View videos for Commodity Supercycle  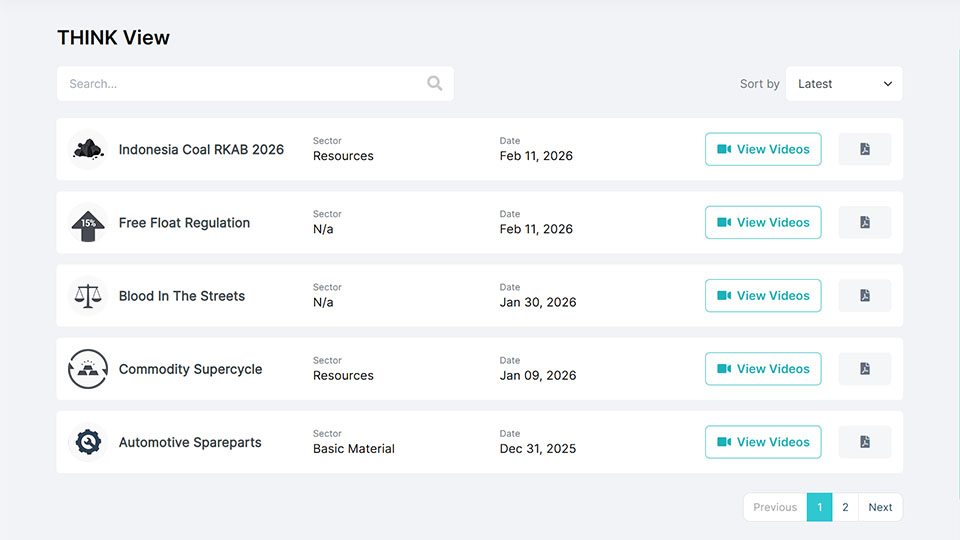click(763, 369)
